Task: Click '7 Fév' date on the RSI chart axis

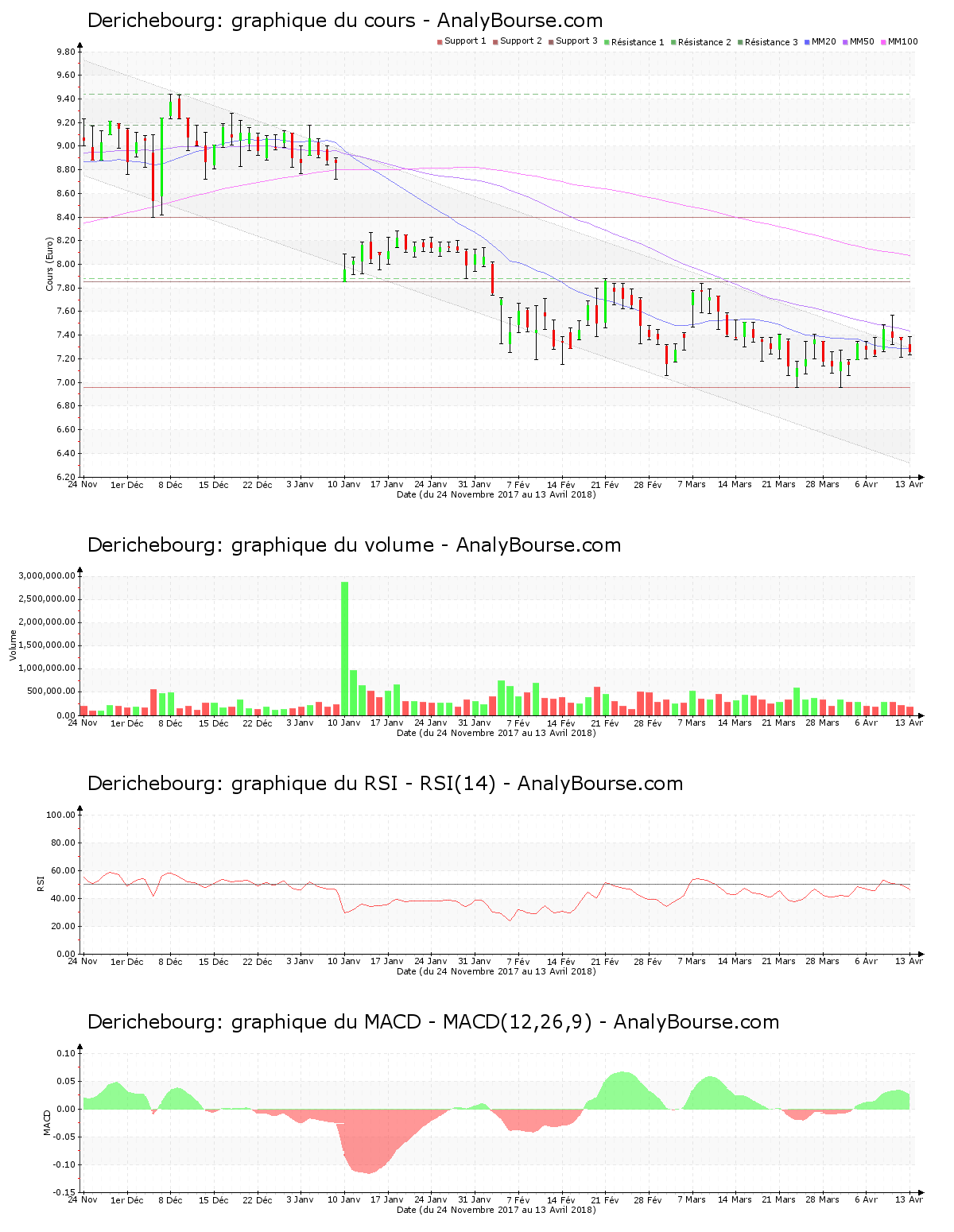Action: 518,961
